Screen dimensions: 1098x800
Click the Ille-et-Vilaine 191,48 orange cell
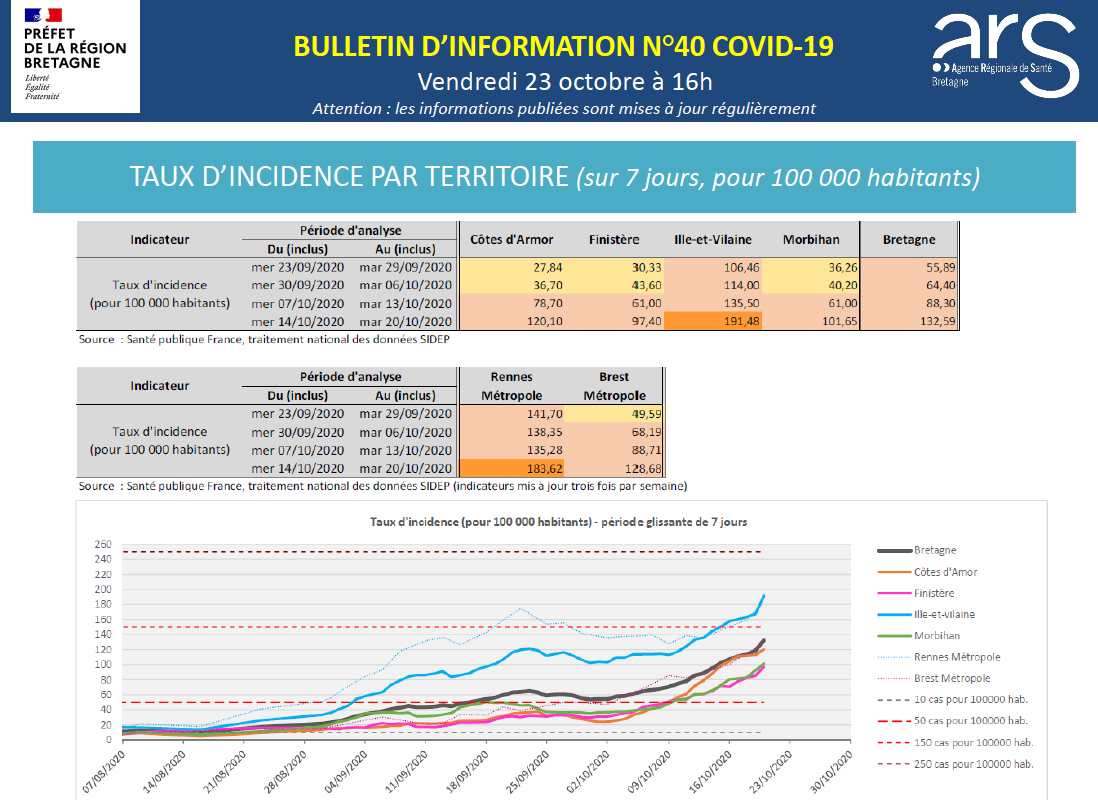coord(712,322)
